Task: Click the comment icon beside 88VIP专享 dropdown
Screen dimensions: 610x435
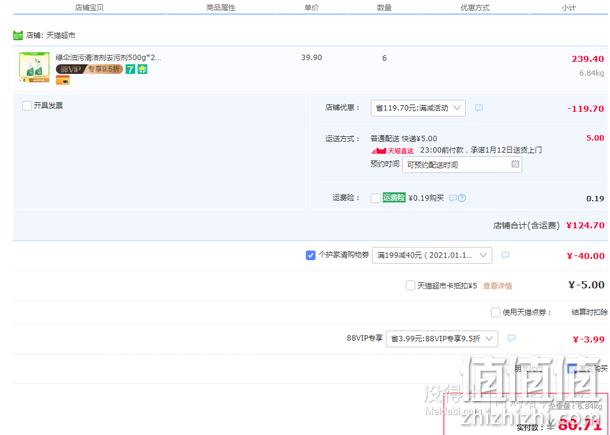Action: point(512,338)
